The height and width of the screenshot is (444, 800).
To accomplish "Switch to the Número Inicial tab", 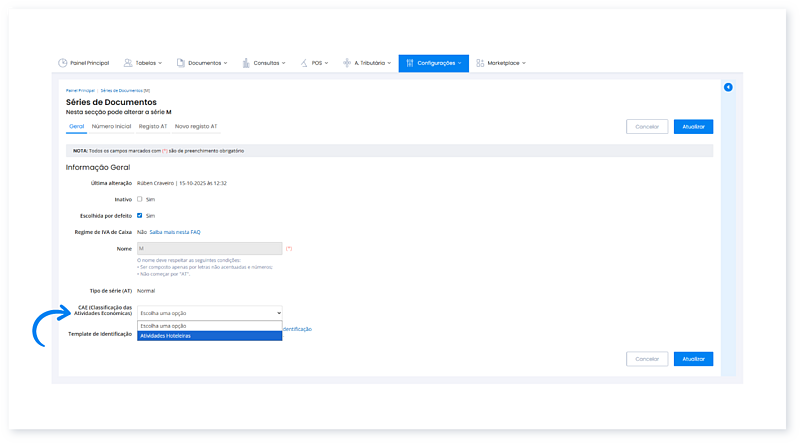I will coord(110,127).
